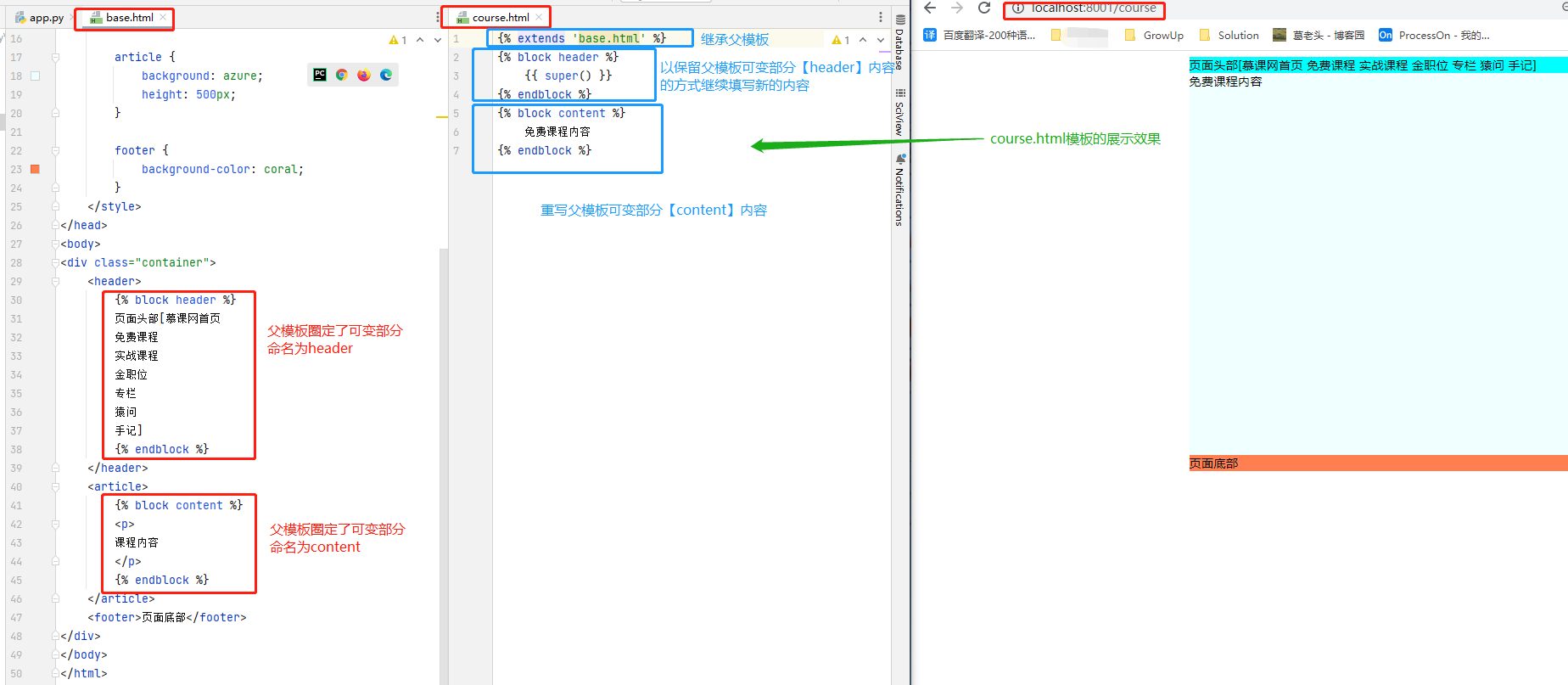The image size is (1568, 685).
Task: Fold the header tag at line 29
Action: tap(55, 281)
